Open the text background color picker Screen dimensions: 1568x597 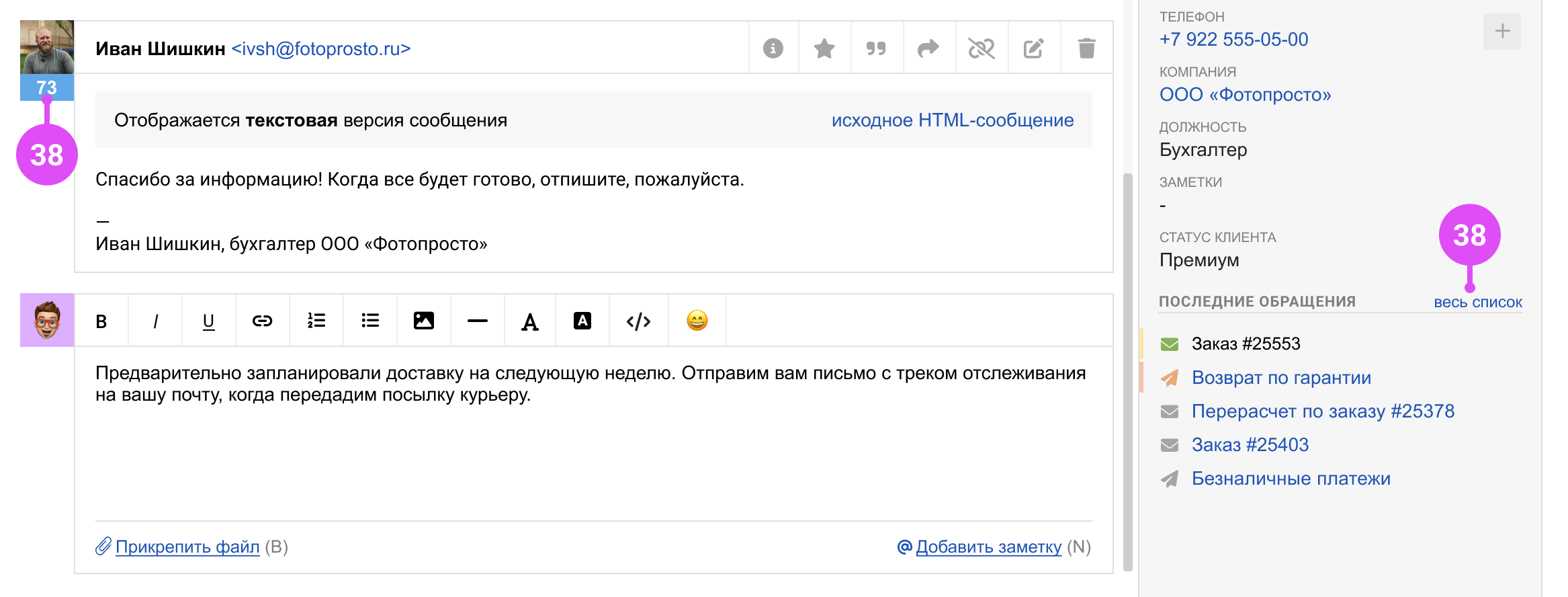point(582,321)
